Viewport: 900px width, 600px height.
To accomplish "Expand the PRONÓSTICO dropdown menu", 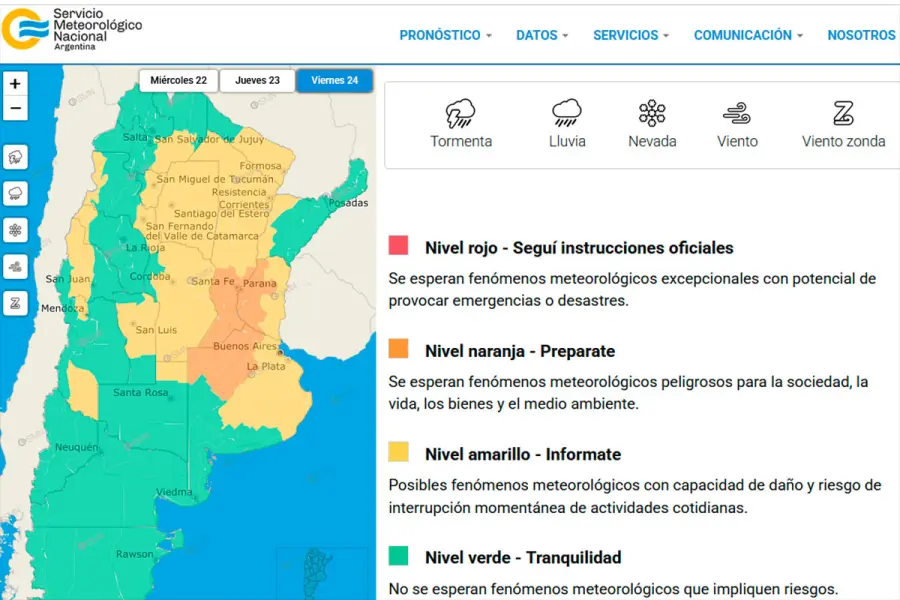I will (x=445, y=35).
